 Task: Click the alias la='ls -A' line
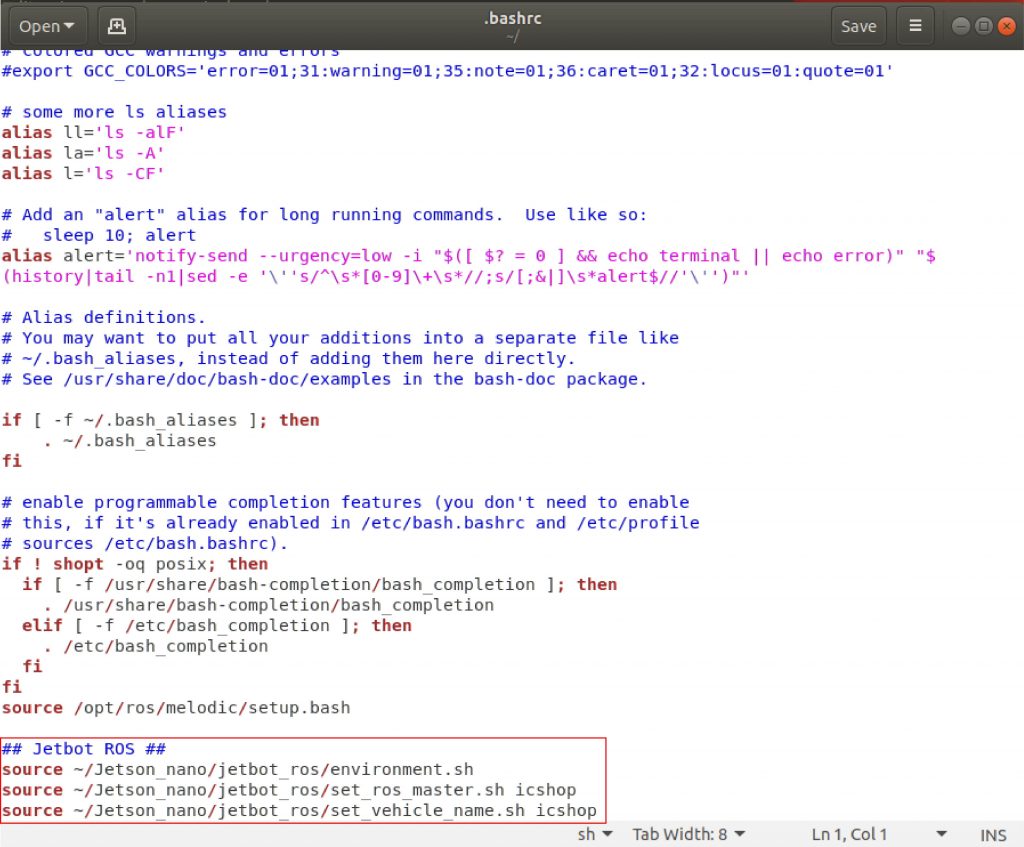point(83,153)
